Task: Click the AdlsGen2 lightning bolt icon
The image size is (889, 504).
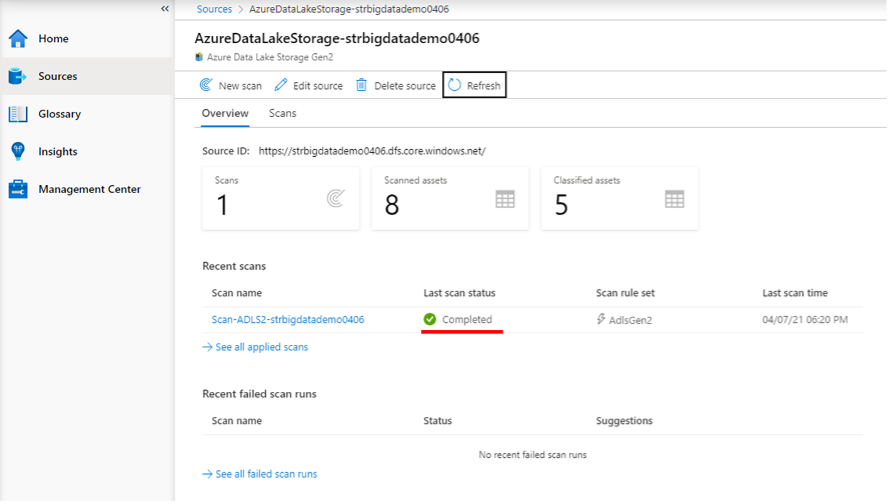Action: [601, 319]
